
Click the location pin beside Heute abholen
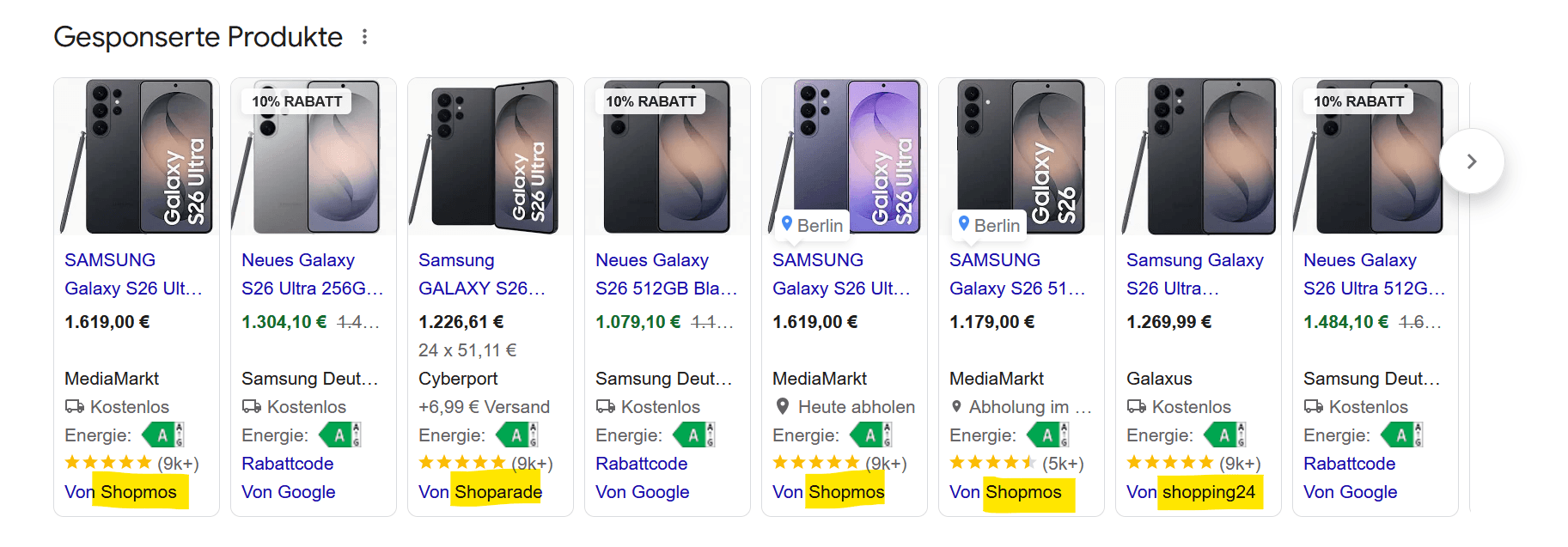pos(784,406)
